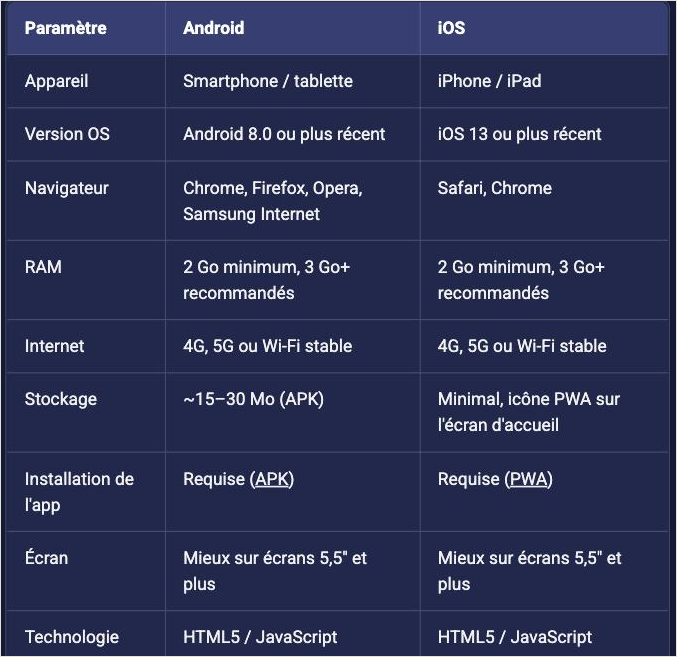Click the Version OS row label
The width and height of the screenshot is (677, 657).
(x=67, y=134)
